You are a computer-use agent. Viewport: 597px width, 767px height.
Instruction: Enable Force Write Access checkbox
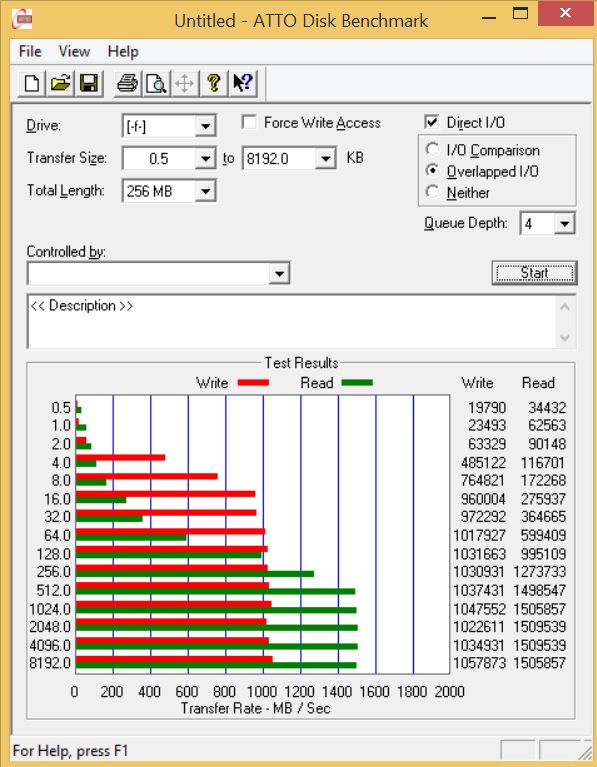tap(249, 122)
